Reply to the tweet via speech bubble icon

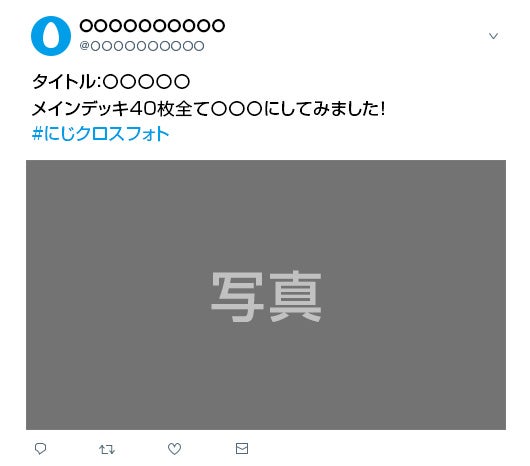click(41, 449)
